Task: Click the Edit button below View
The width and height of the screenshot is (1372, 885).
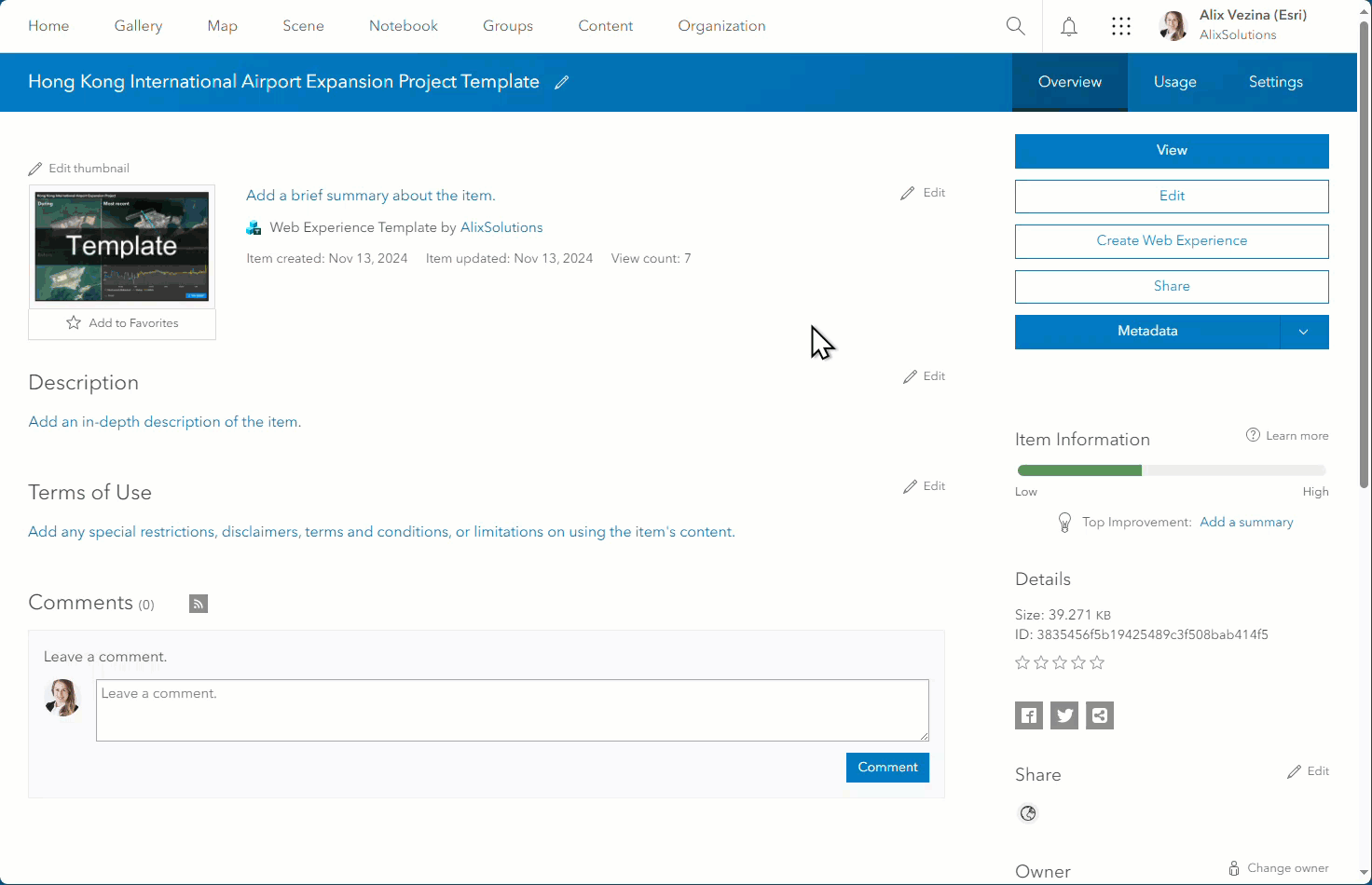Action: 1172,197
